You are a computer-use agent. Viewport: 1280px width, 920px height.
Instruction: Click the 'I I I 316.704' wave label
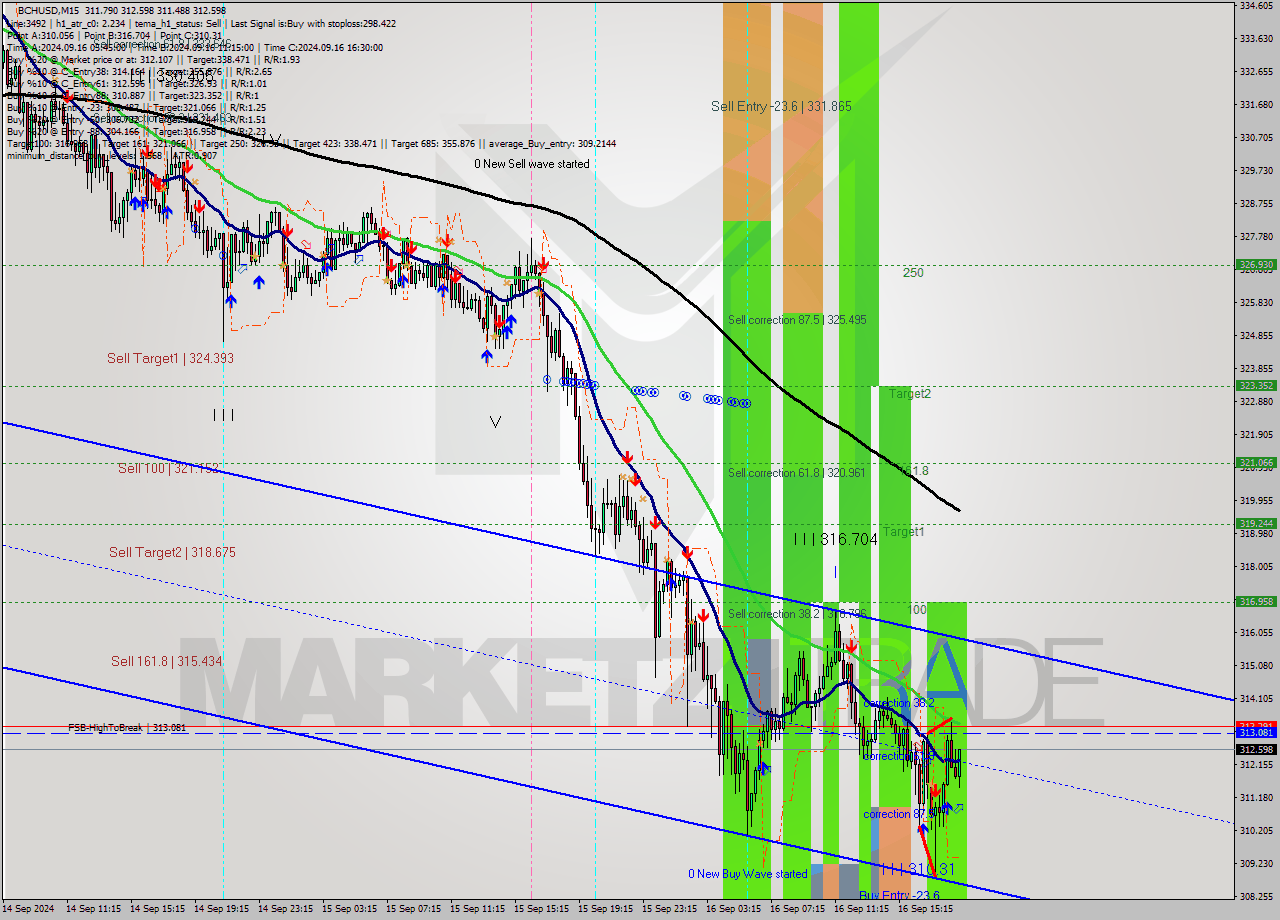pyautogui.click(x=835, y=540)
